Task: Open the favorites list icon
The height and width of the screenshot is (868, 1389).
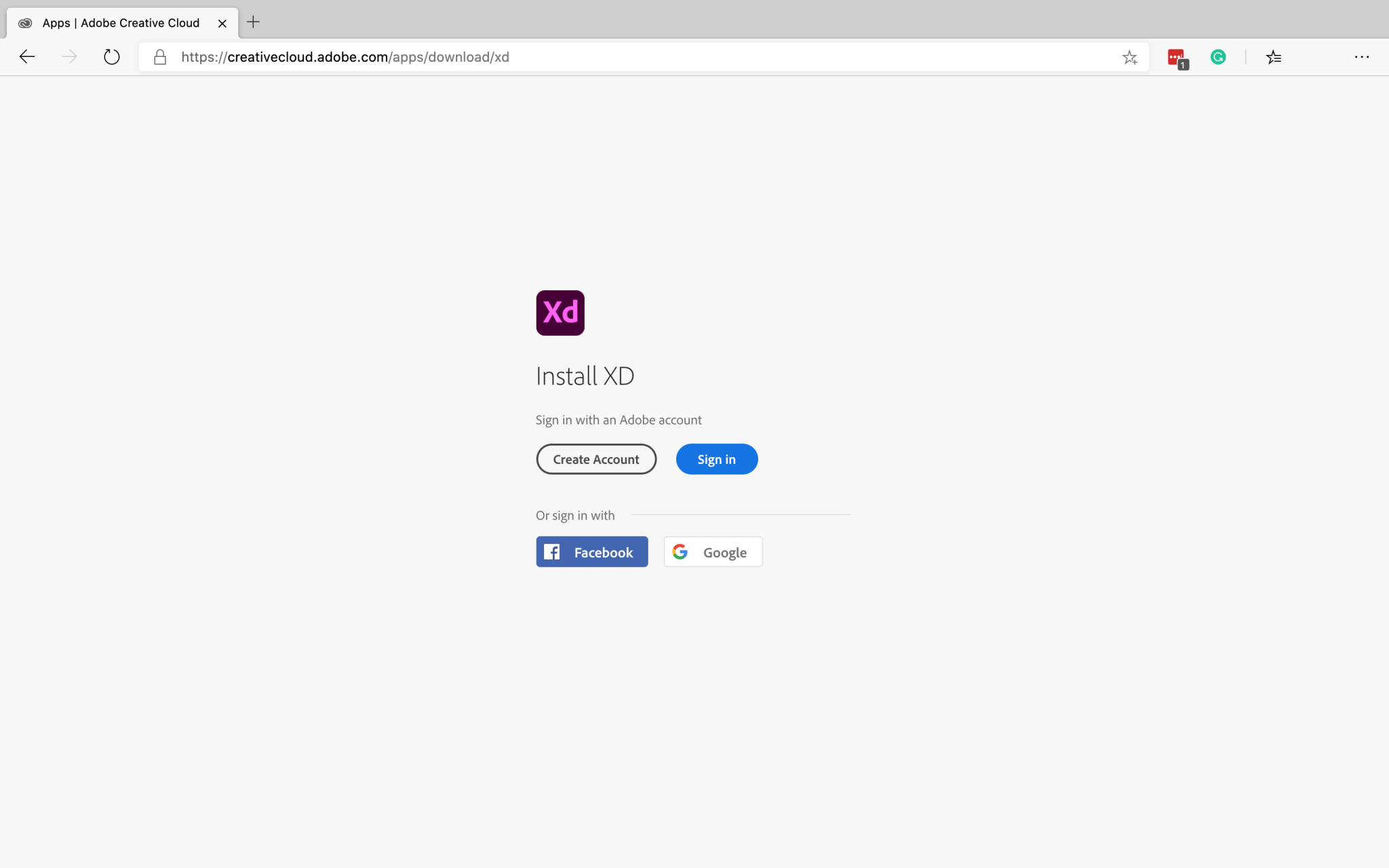Action: pos(1274,57)
